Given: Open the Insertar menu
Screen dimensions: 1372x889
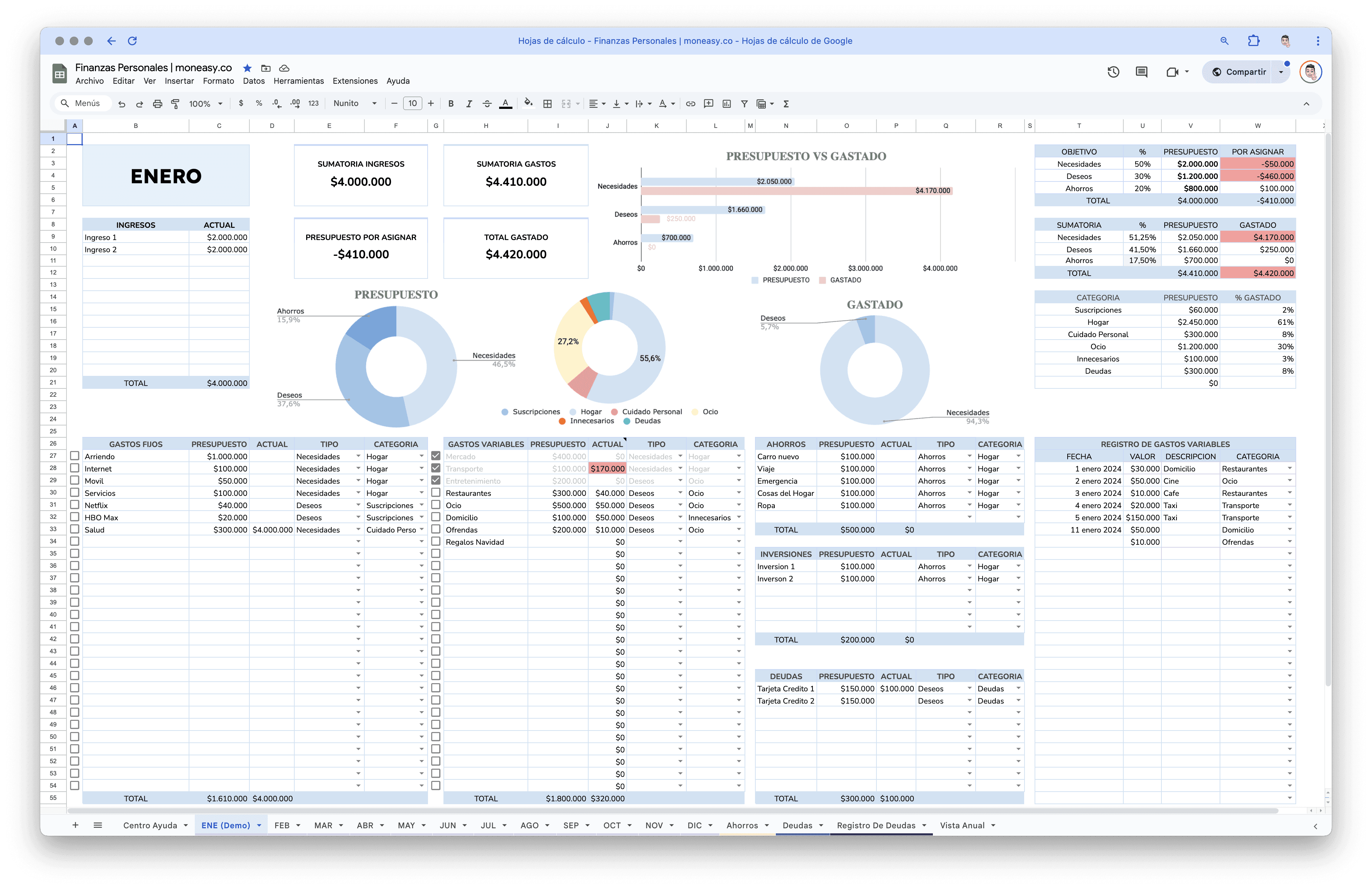Looking at the screenshot, I should [179, 81].
